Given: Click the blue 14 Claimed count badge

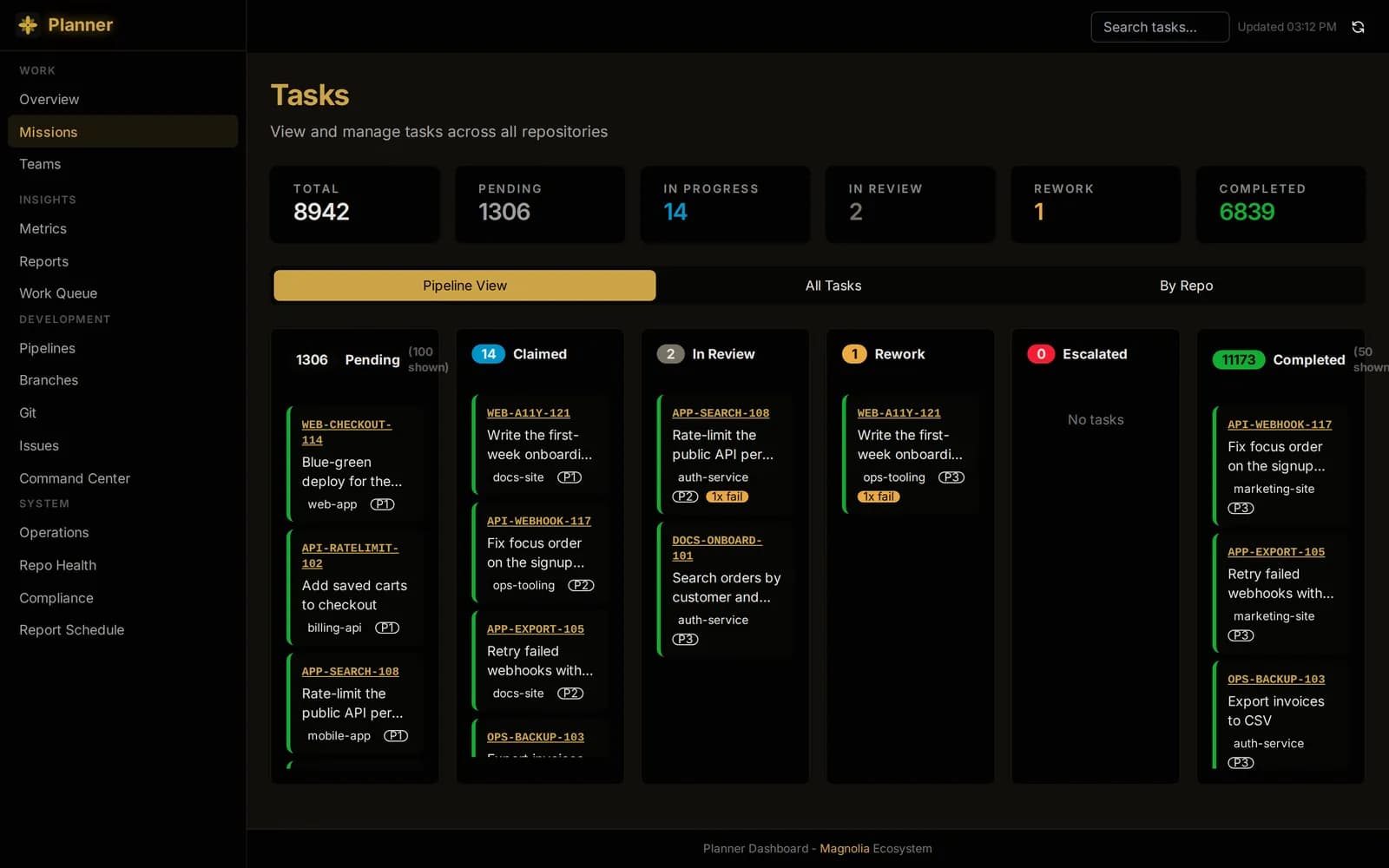Looking at the screenshot, I should (488, 354).
